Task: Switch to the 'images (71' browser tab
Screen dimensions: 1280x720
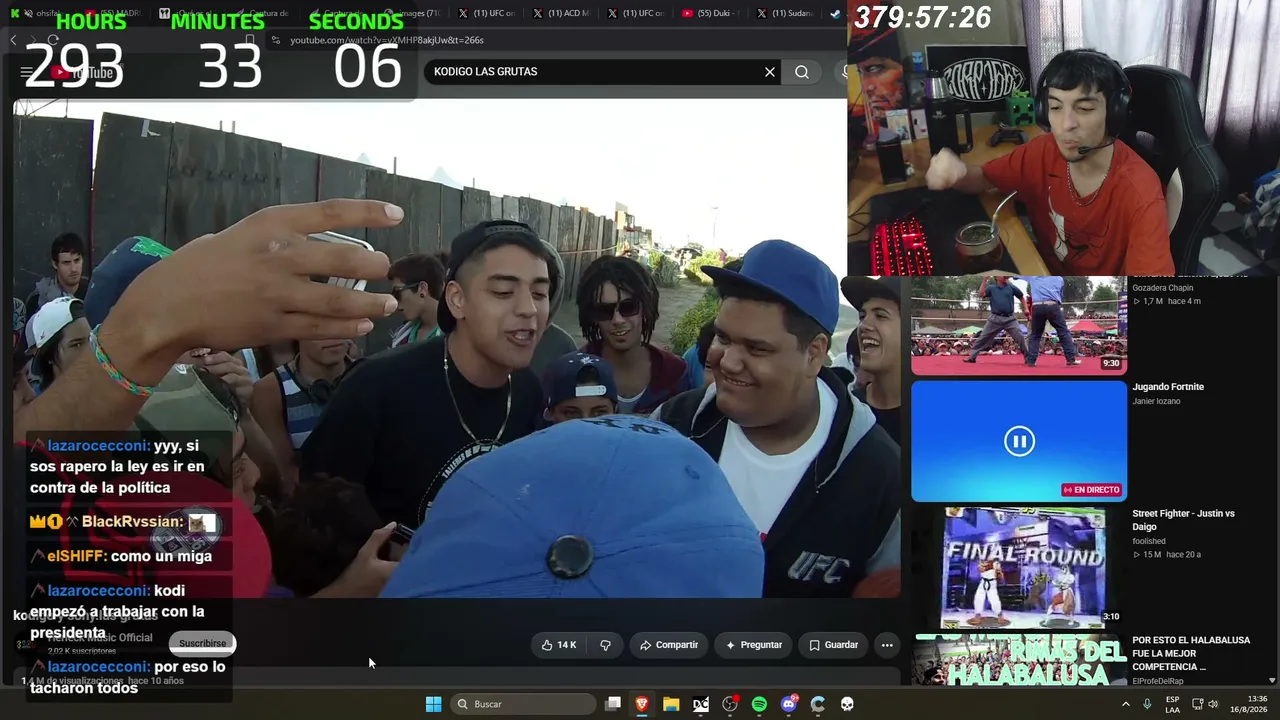Action: pos(414,13)
